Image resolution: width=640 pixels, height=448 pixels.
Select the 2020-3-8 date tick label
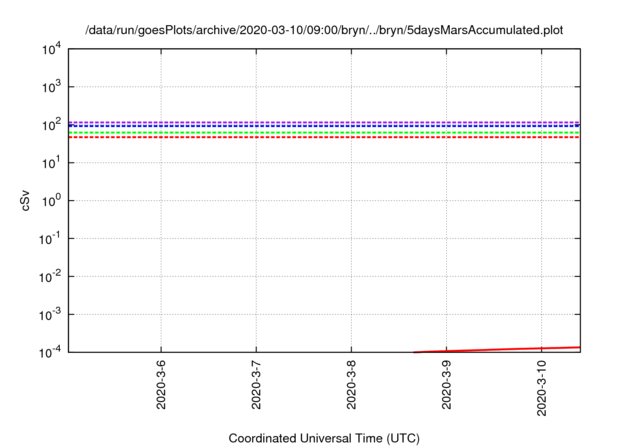351,384
